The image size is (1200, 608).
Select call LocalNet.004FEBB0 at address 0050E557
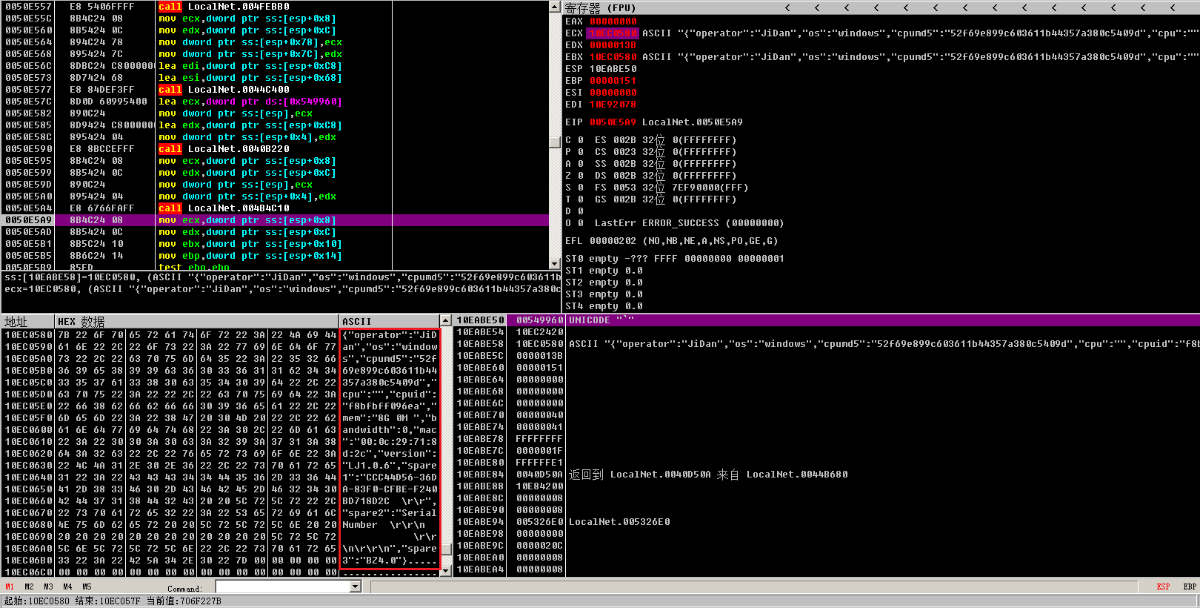pos(275,7)
